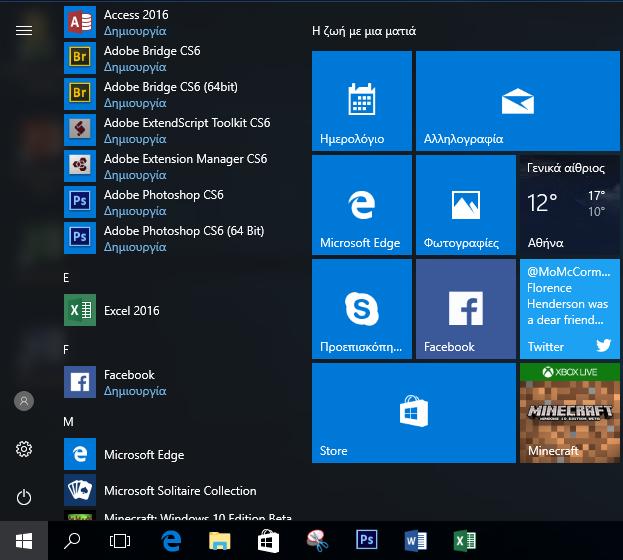Start Adobe Photoshop CS6 from list

[x=179, y=202]
